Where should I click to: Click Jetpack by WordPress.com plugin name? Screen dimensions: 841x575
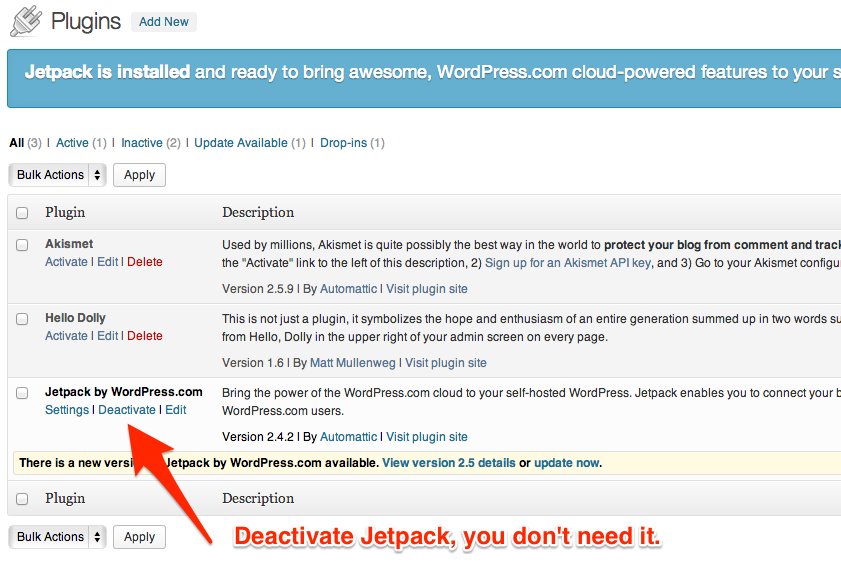[124, 392]
